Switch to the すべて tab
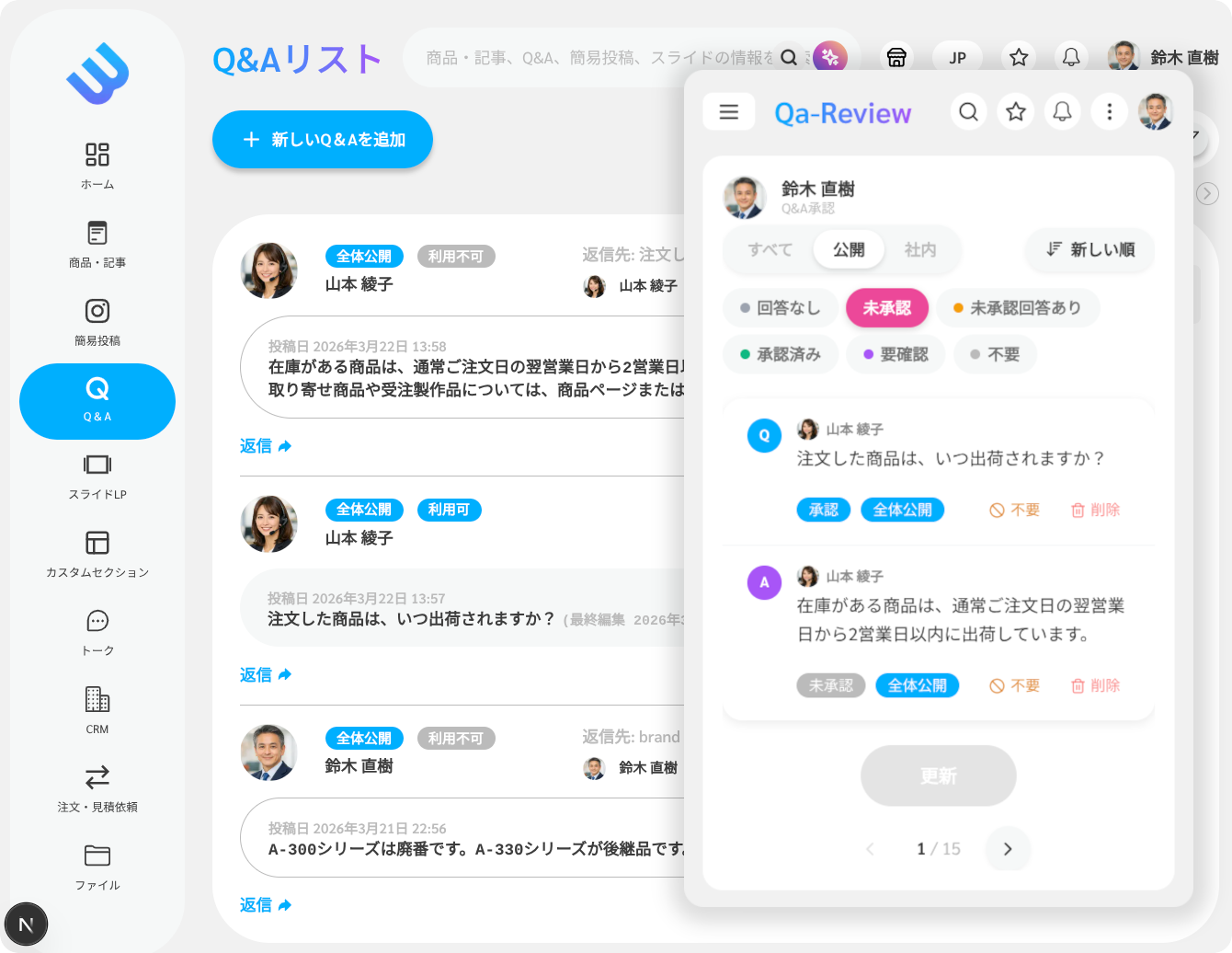 (x=770, y=249)
